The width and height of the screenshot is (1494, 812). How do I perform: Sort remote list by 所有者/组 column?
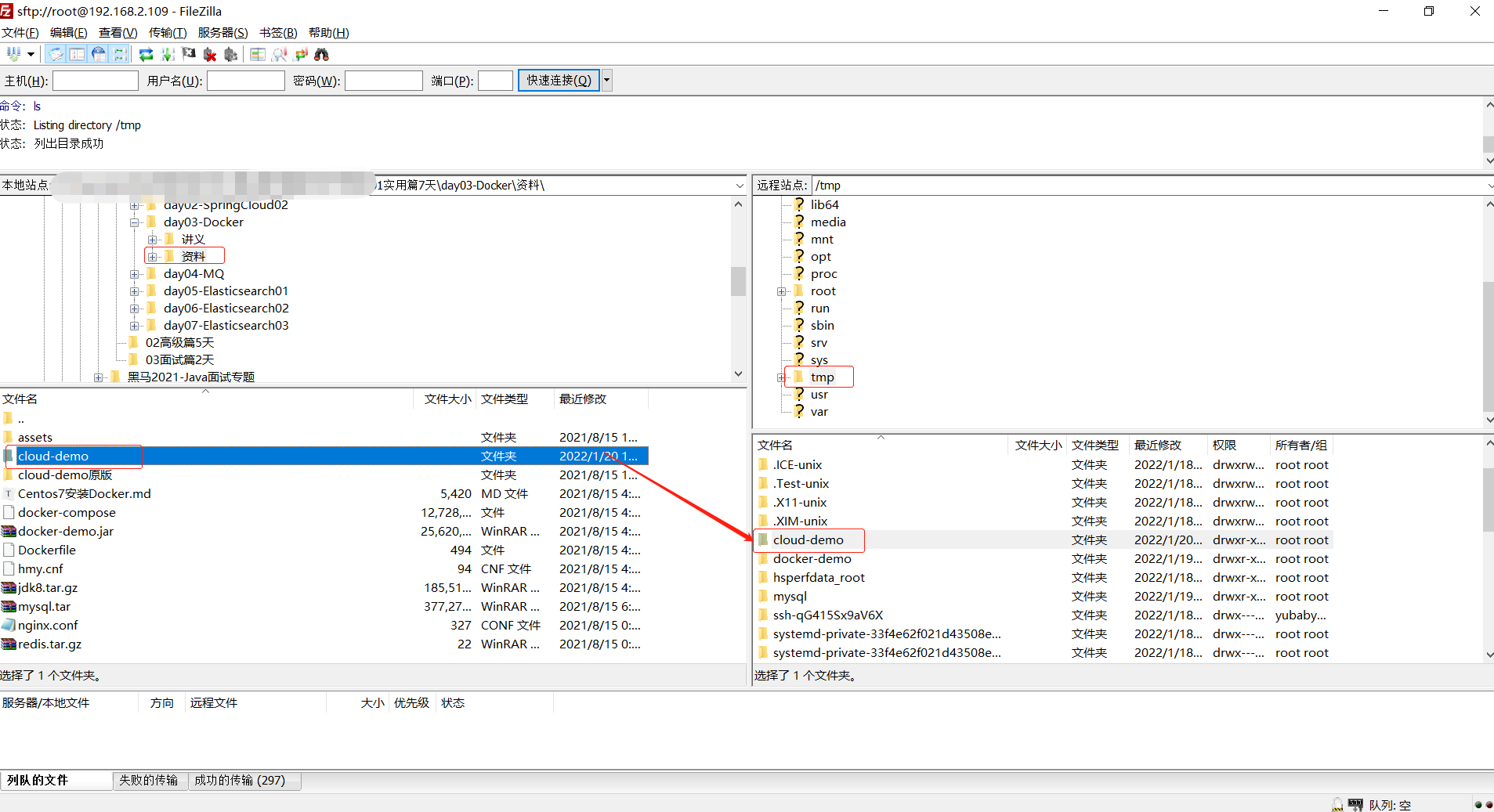tap(1301, 446)
